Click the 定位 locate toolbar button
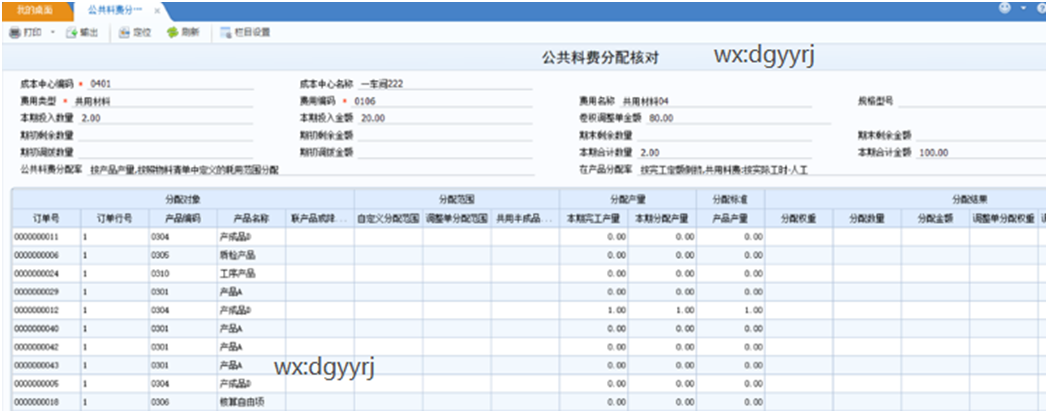 pyautogui.click(x=134, y=32)
